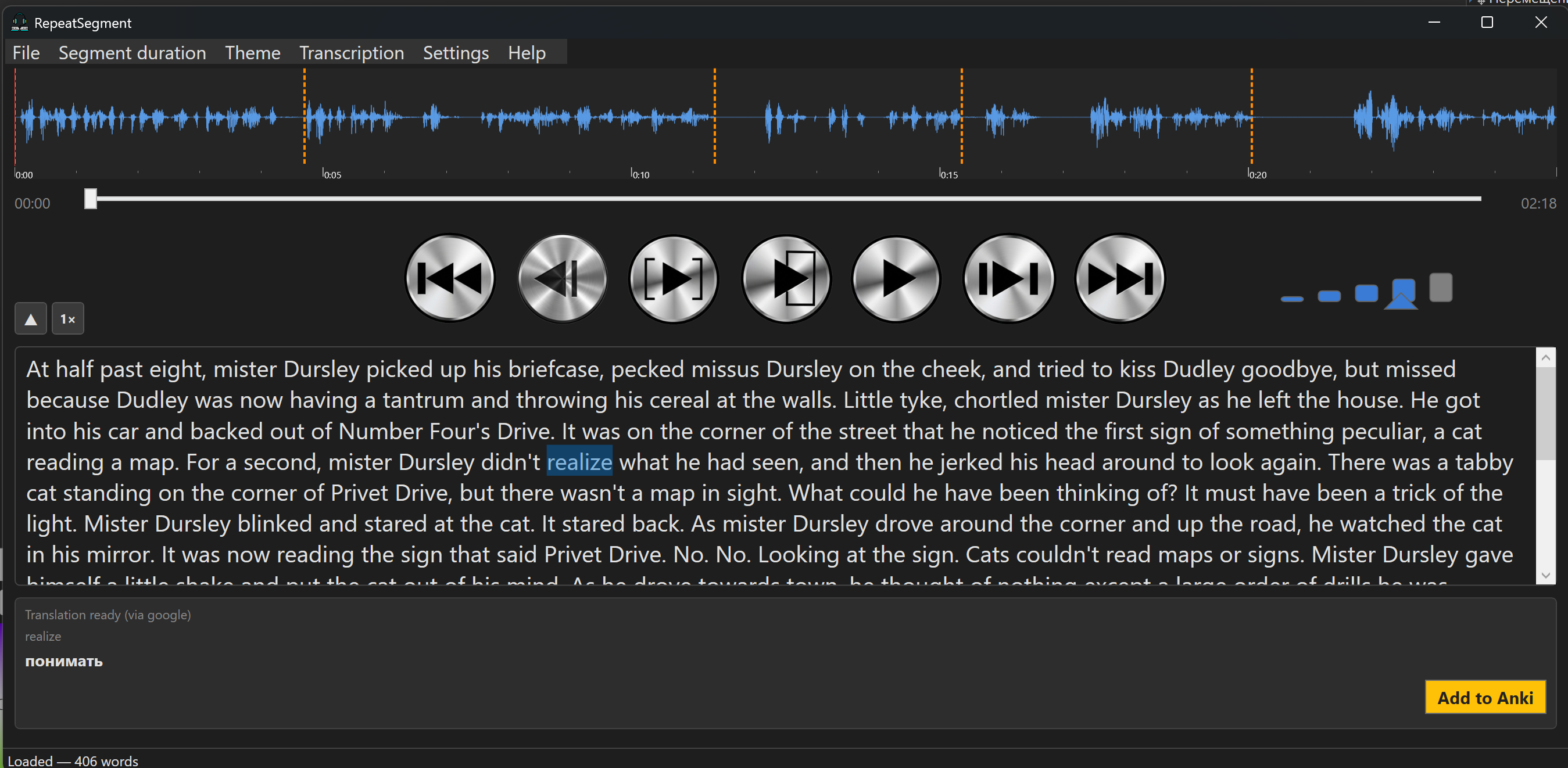1568x768 pixels.
Task: Open the Help menu
Action: click(527, 53)
